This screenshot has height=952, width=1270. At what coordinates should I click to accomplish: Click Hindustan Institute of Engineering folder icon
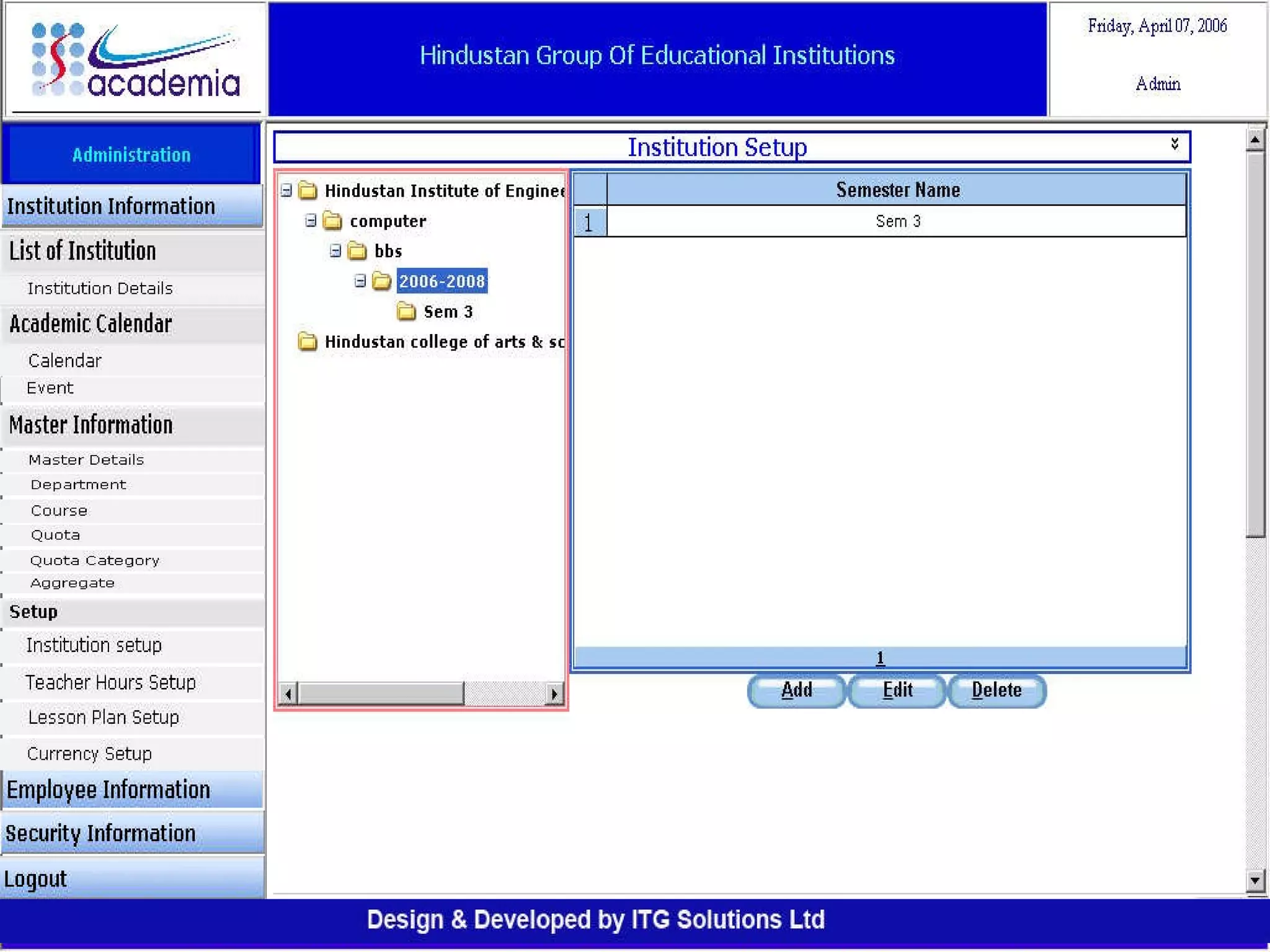[x=308, y=190]
